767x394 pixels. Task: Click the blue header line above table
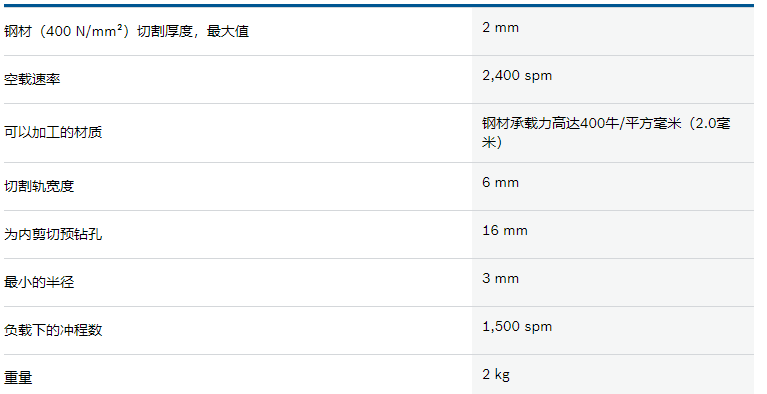click(379, 5)
